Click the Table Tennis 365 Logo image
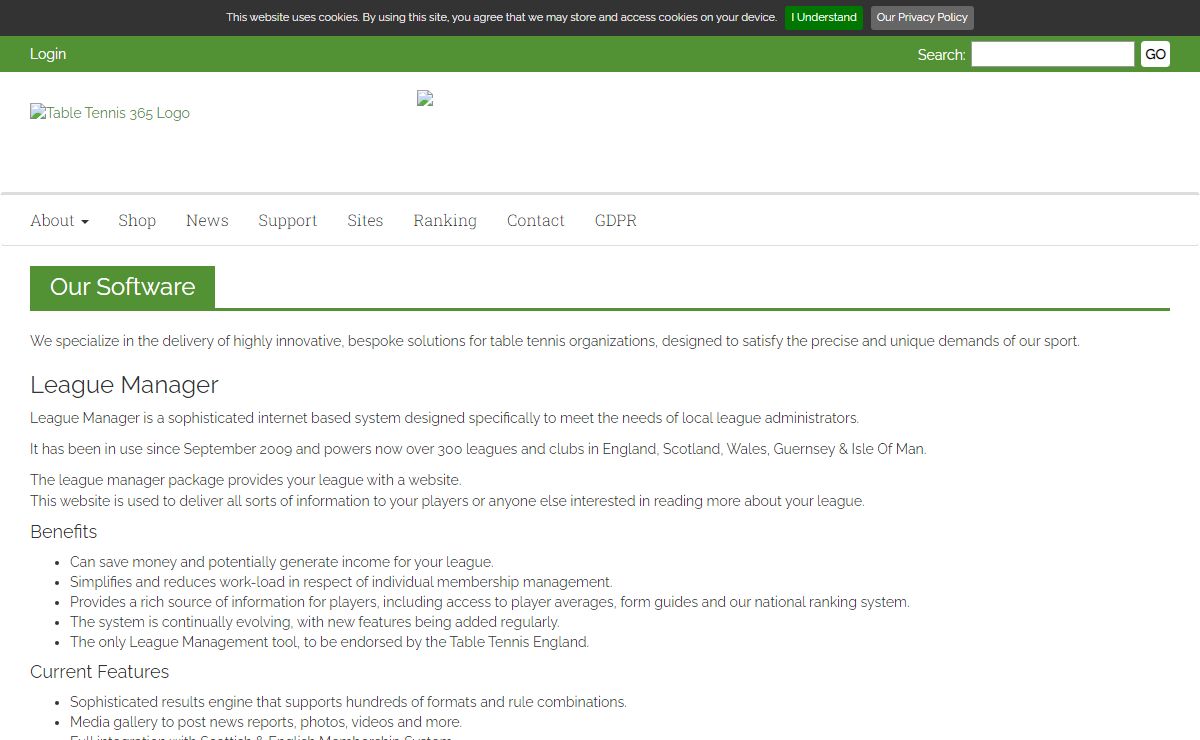 (110, 113)
